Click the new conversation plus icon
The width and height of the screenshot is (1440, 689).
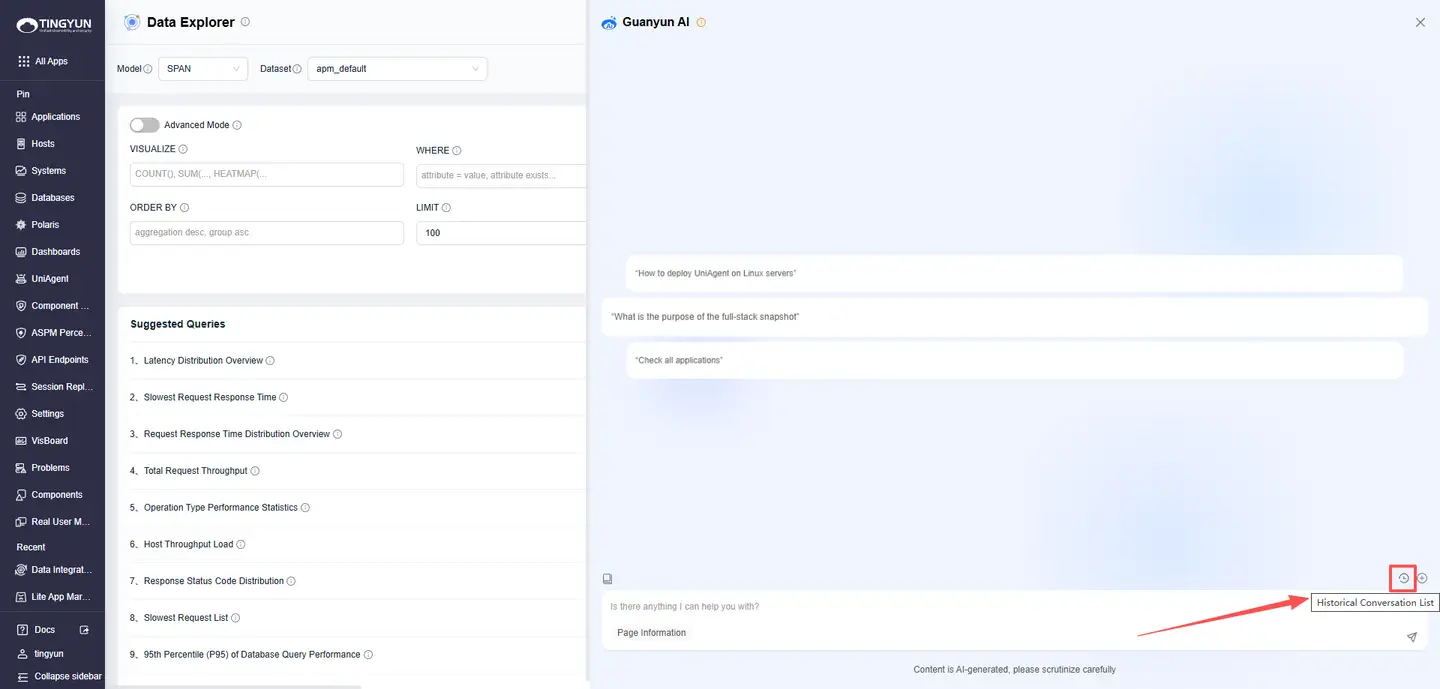click(1422, 578)
